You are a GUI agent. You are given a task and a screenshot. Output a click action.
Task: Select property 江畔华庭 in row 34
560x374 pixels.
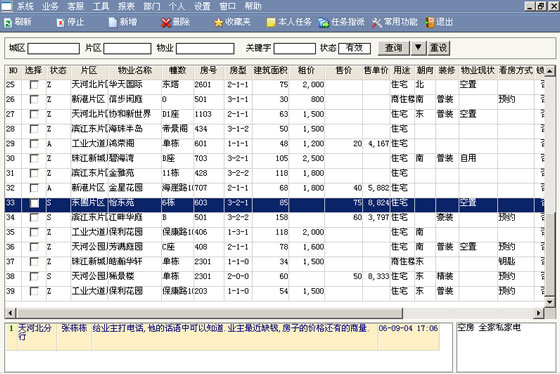(126, 217)
